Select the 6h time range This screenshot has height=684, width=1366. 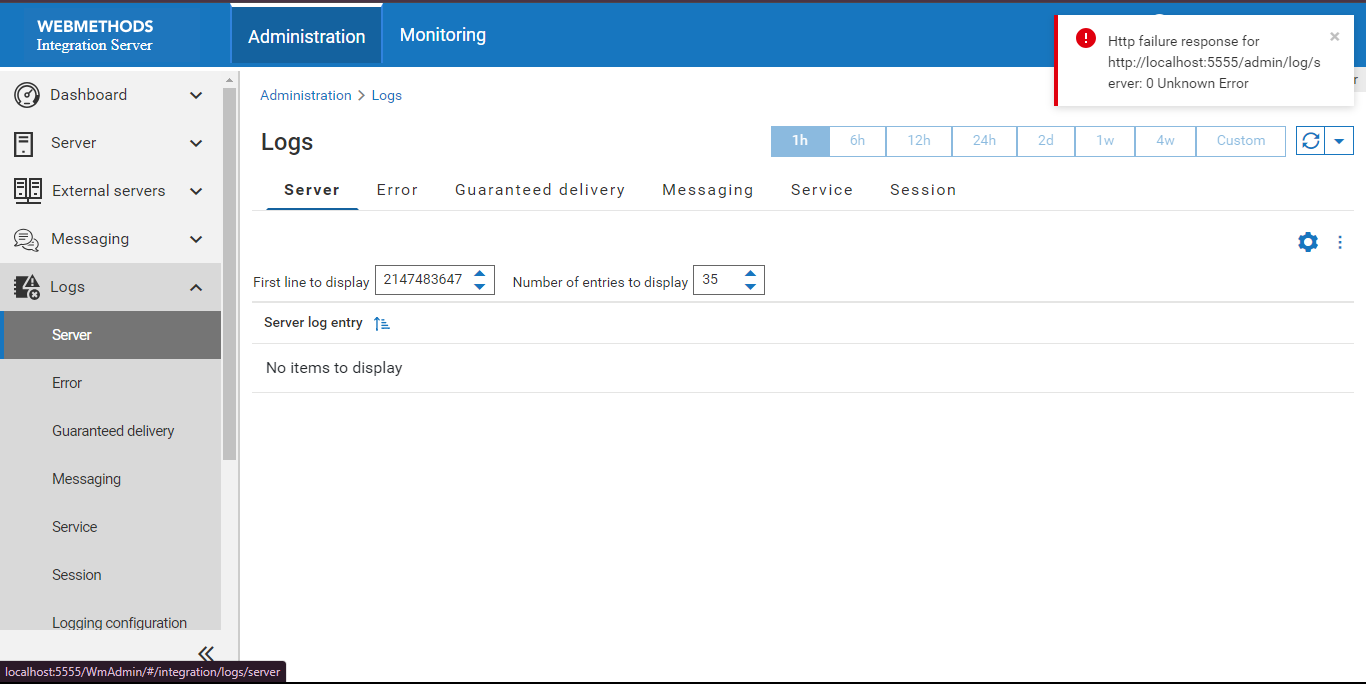point(858,141)
